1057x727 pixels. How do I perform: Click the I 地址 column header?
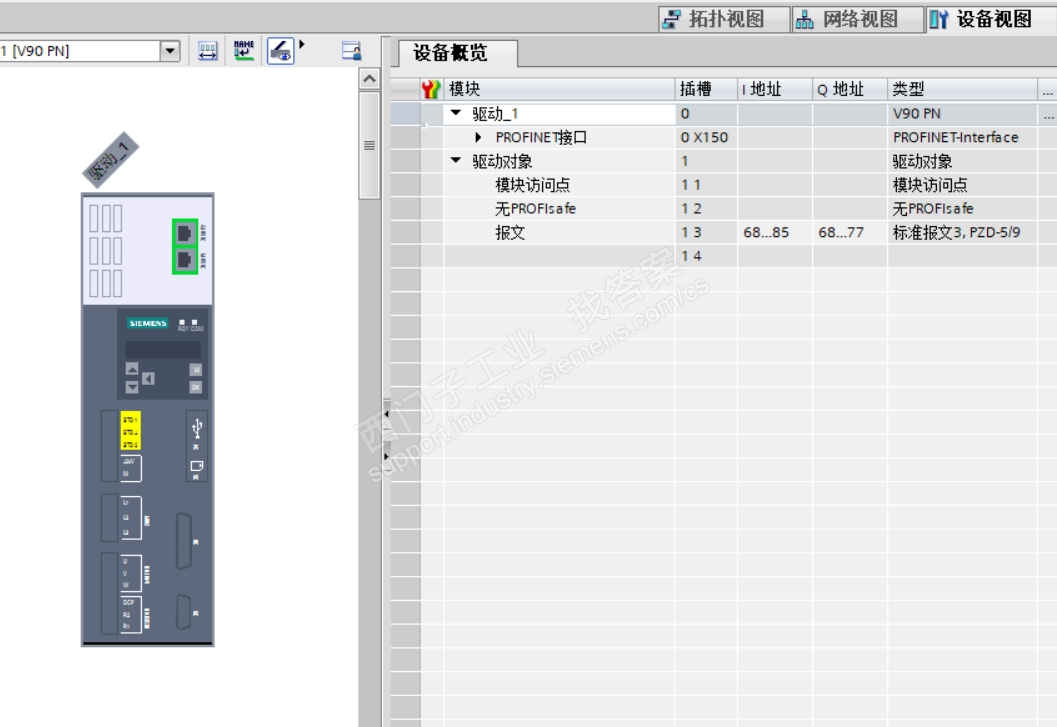(775, 89)
